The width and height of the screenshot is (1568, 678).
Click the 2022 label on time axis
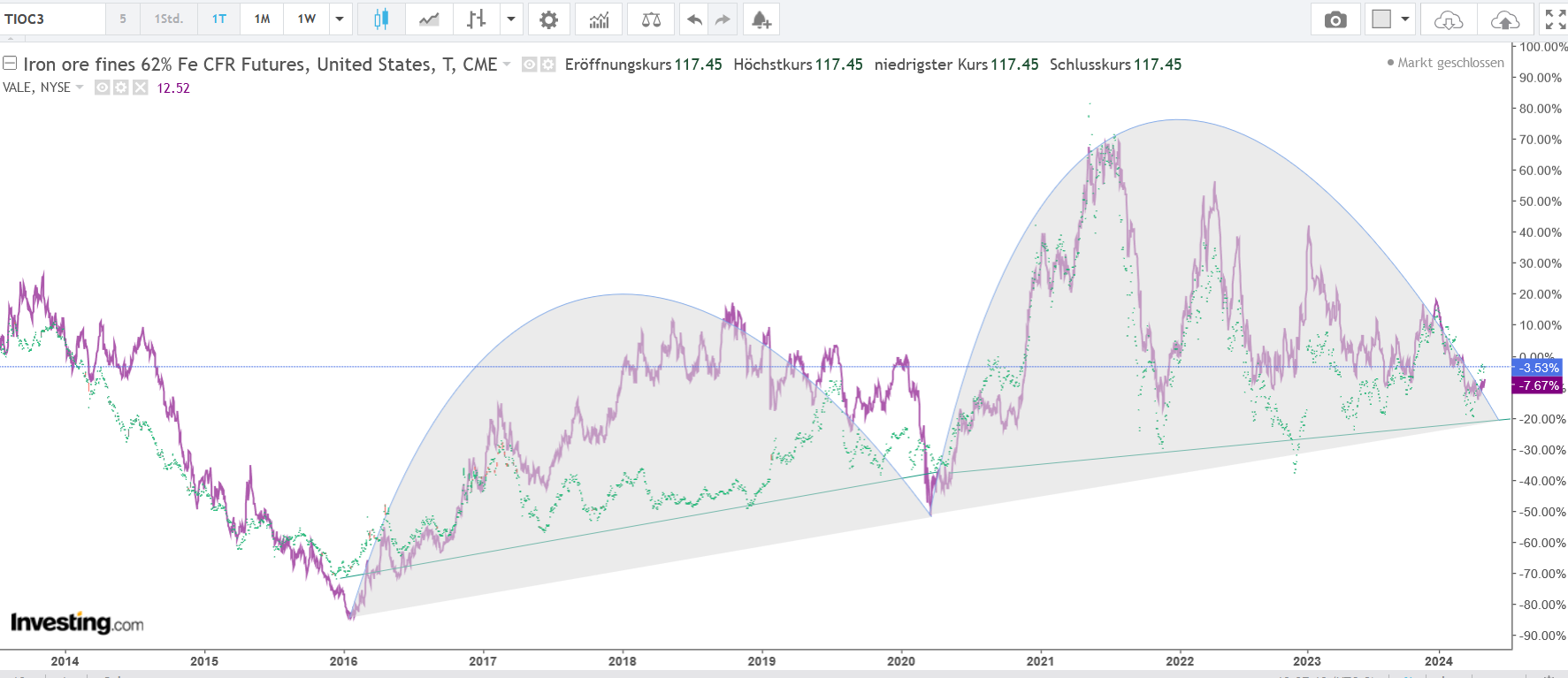tap(1180, 661)
